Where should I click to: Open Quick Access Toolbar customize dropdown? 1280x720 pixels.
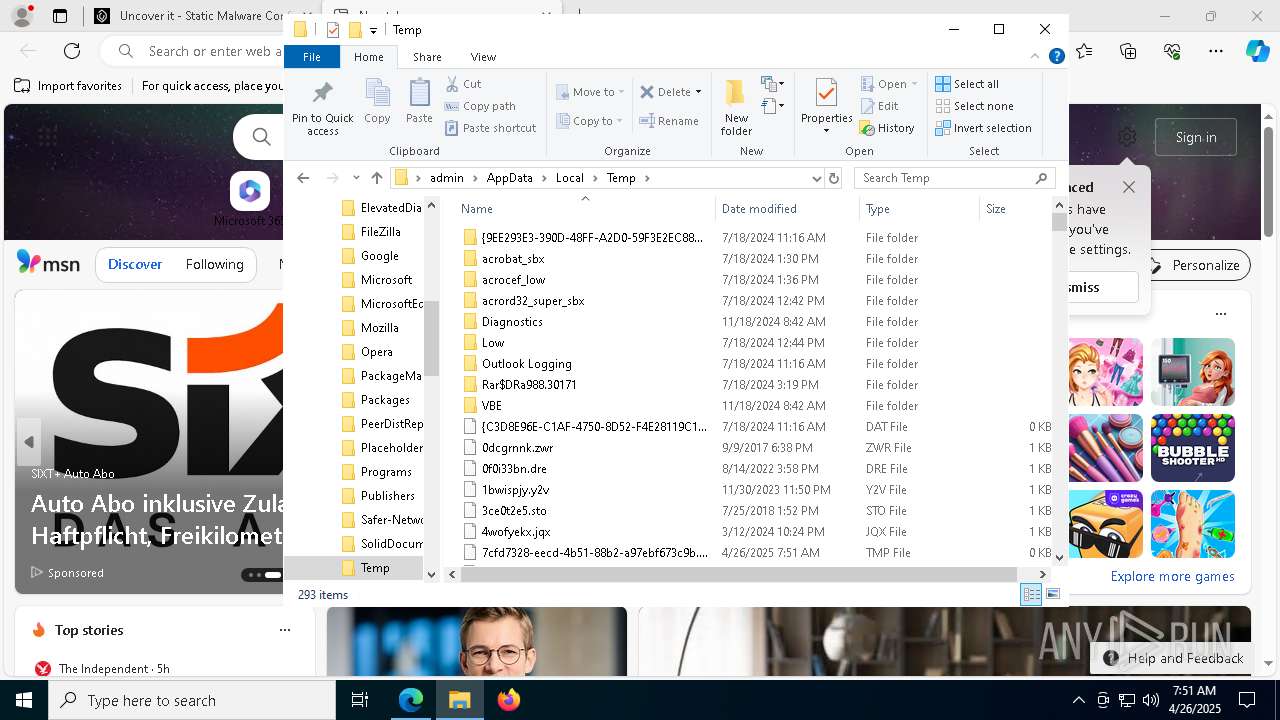point(373,30)
